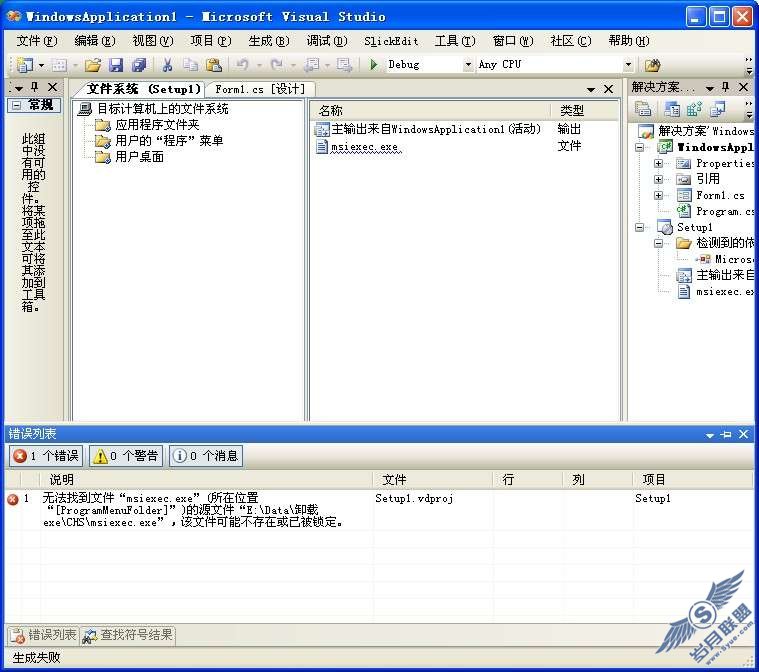The image size is (759, 672).
Task: Open the 视图(V) menu
Action: coord(152,41)
